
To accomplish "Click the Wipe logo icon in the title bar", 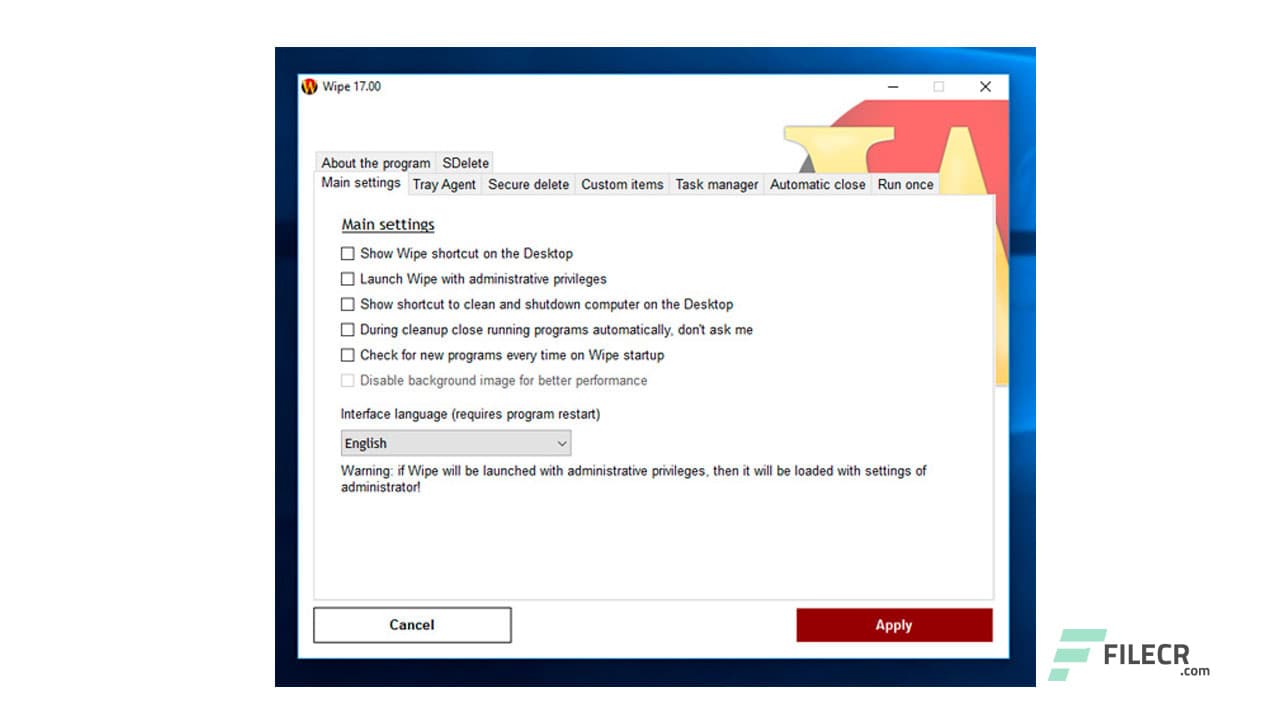I will (x=308, y=87).
